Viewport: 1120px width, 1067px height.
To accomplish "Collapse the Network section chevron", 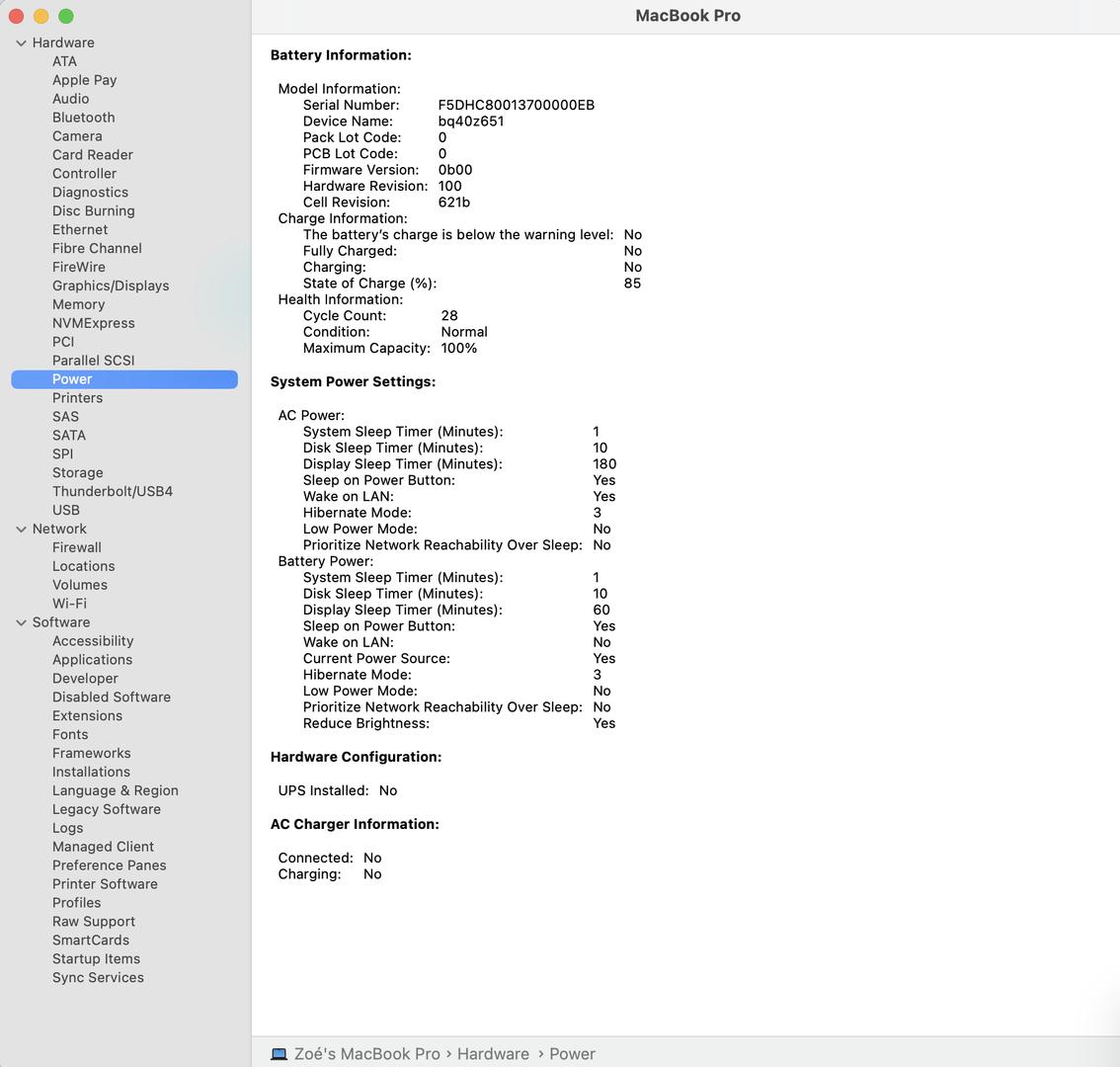I will click(x=21, y=530).
